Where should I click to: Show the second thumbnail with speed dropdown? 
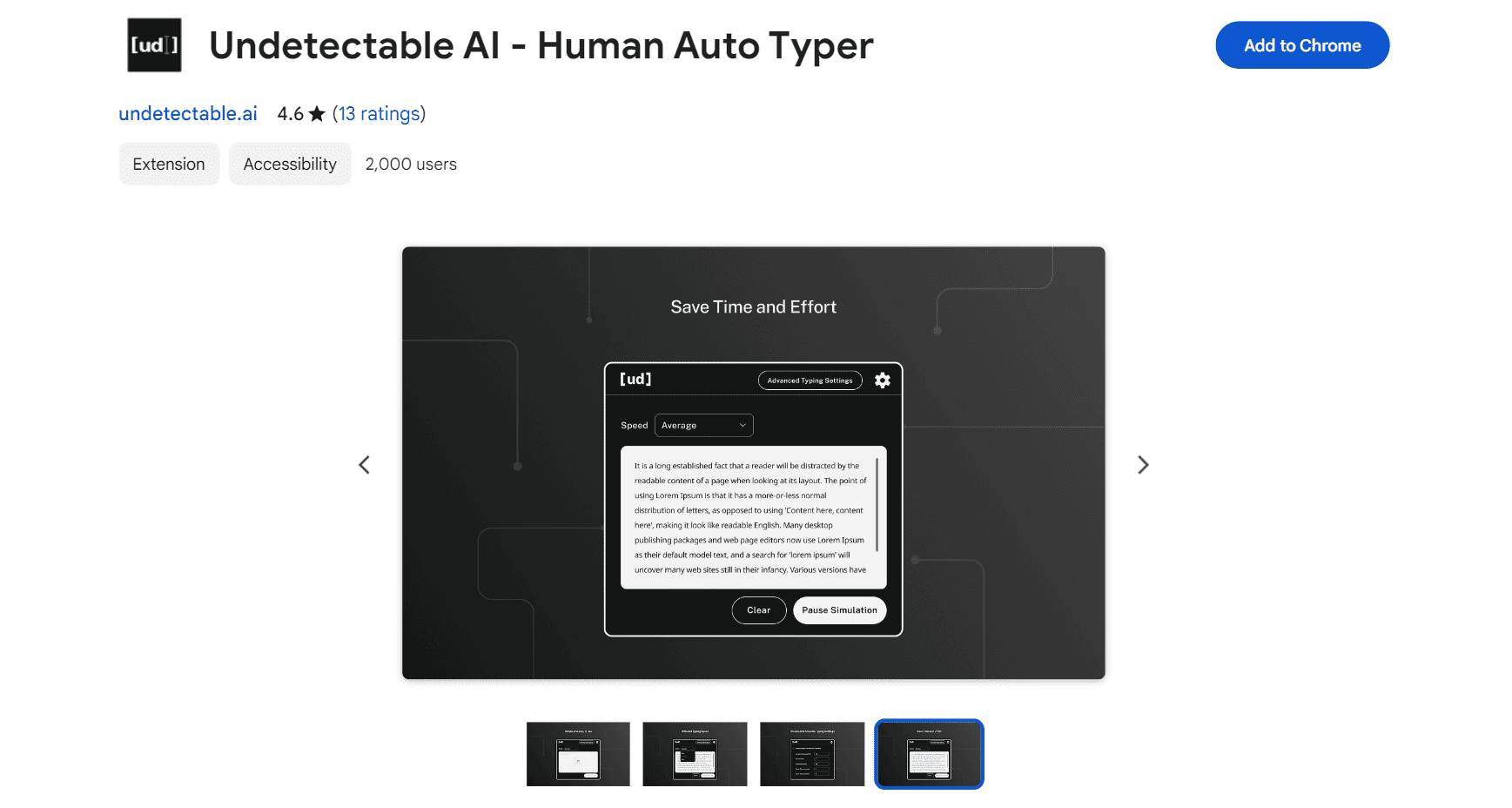(695, 754)
